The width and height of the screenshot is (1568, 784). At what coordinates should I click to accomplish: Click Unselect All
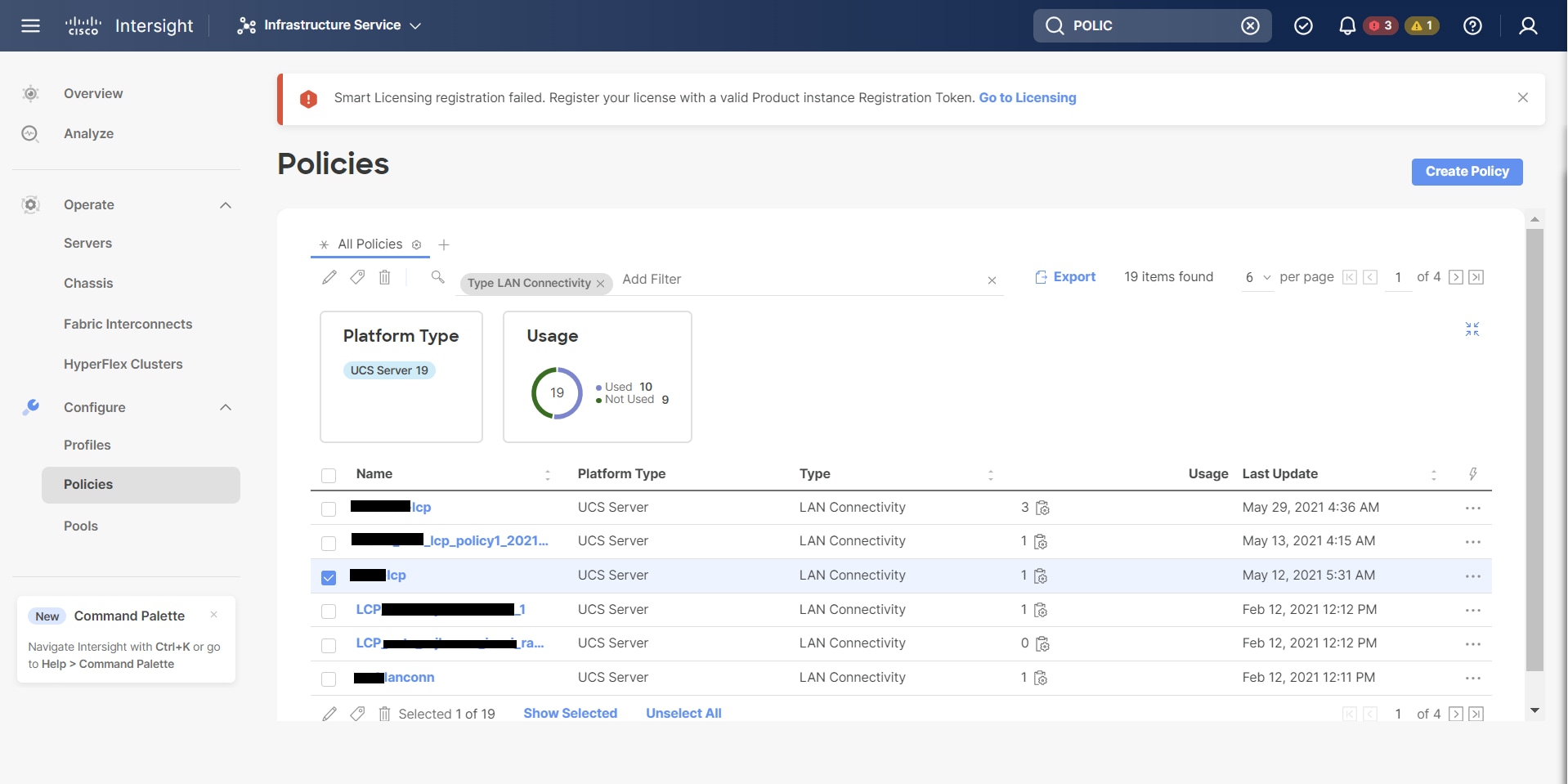(x=683, y=714)
